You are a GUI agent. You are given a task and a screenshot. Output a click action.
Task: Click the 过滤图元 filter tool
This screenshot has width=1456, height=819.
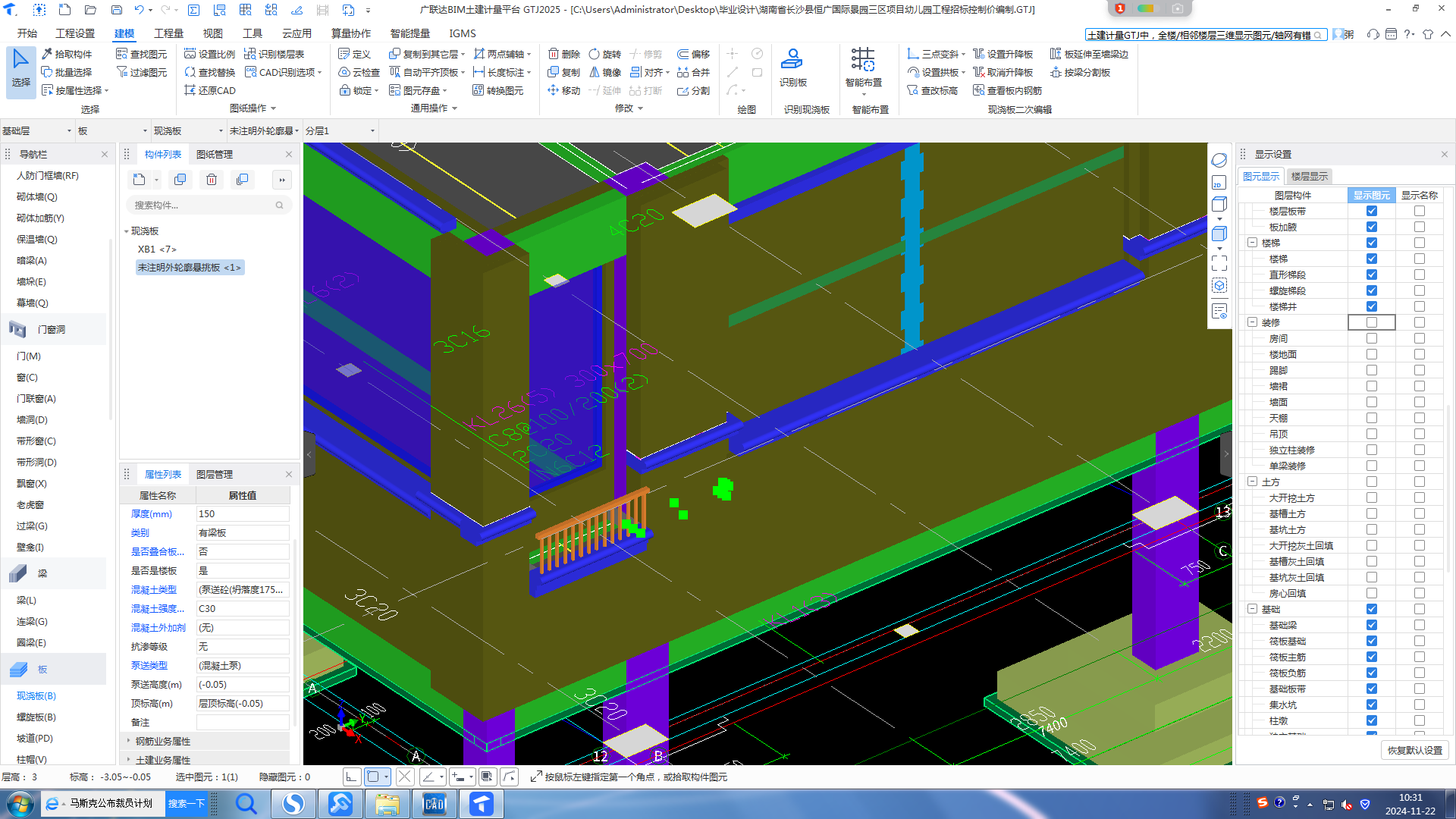[x=142, y=72]
